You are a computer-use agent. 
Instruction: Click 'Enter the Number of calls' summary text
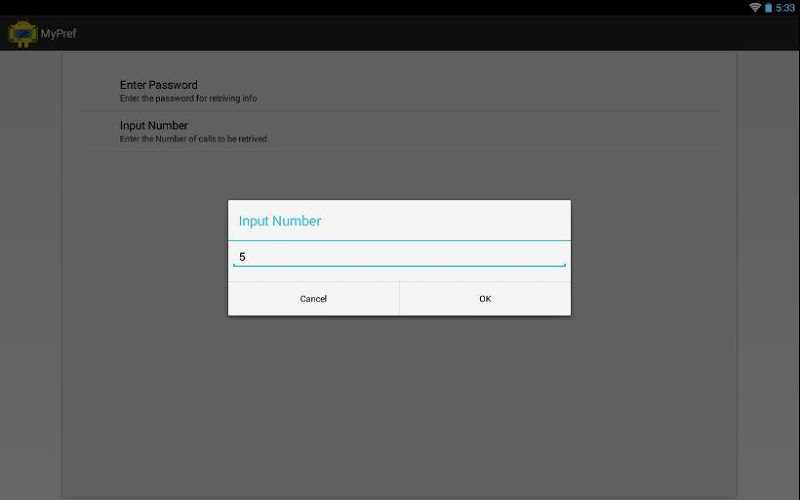coord(193,139)
